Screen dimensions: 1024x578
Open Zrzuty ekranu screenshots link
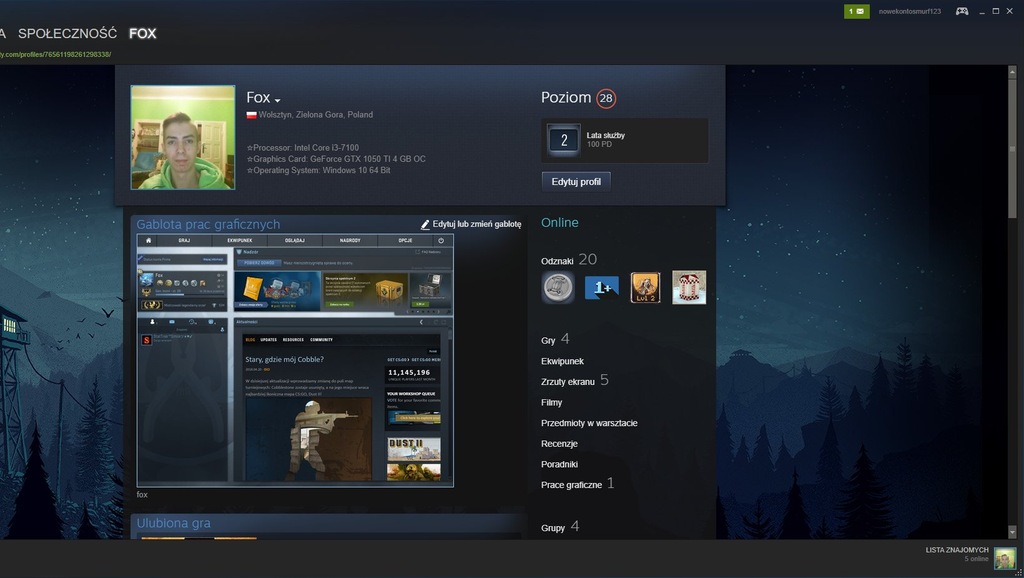(x=568, y=382)
